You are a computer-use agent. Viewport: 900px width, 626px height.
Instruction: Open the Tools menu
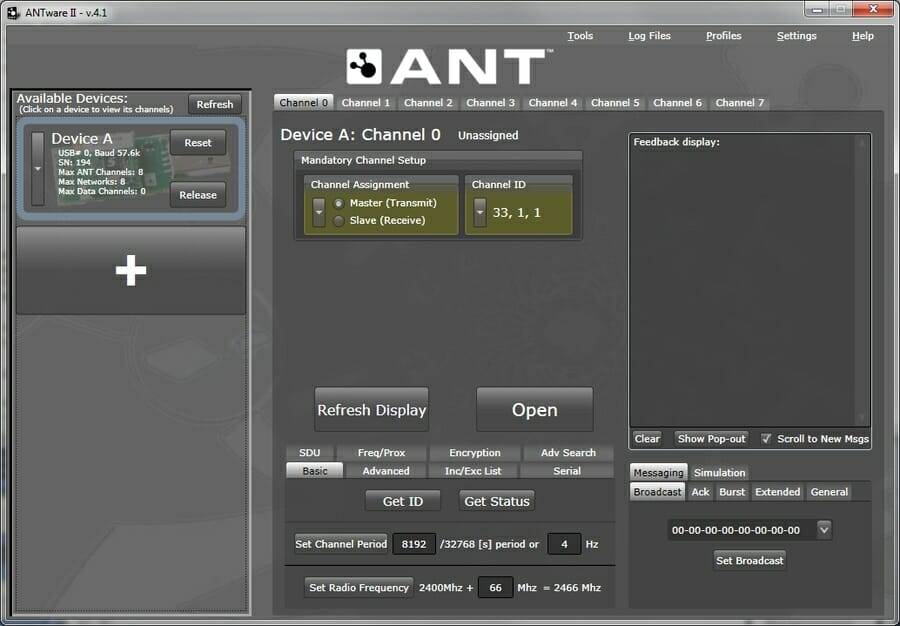[x=580, y=36]
